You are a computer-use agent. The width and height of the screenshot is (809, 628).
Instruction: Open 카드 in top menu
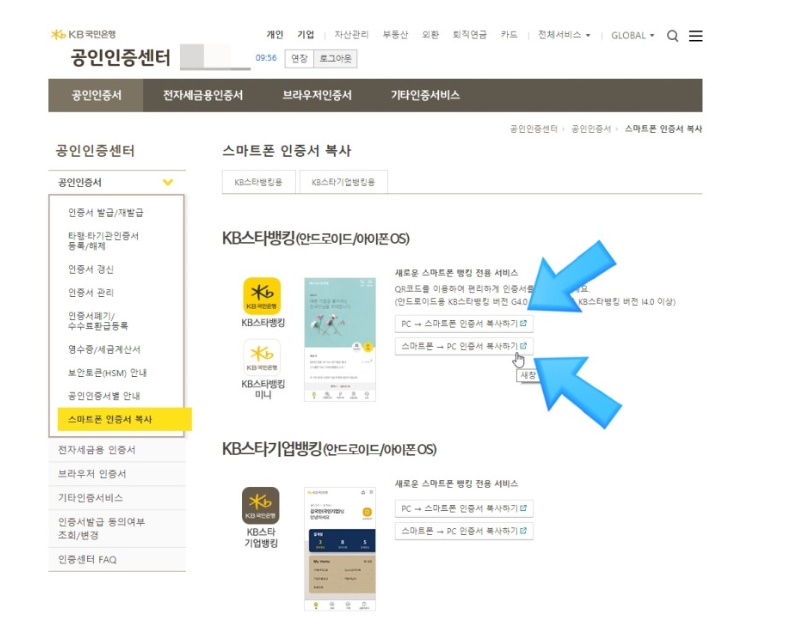[509, 35]
